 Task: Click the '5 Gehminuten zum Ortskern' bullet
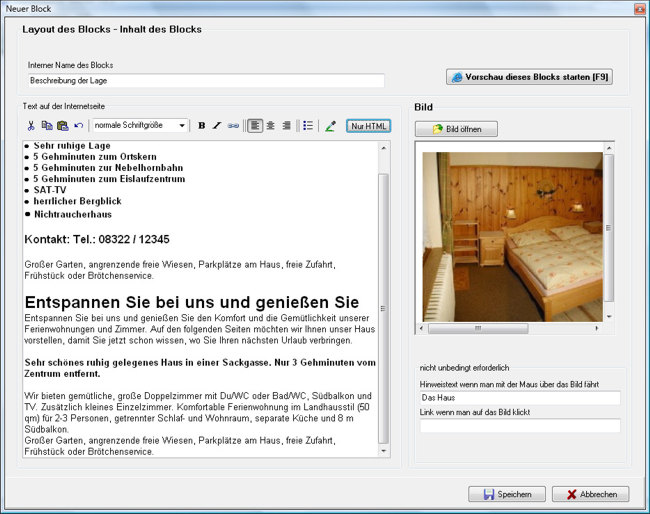coord(95,157)
